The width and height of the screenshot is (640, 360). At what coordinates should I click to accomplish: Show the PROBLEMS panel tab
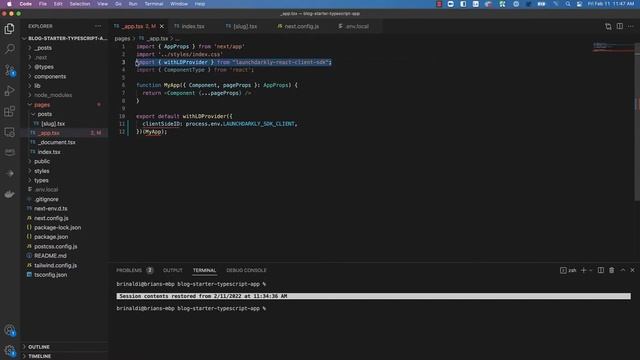click(129, 270)
